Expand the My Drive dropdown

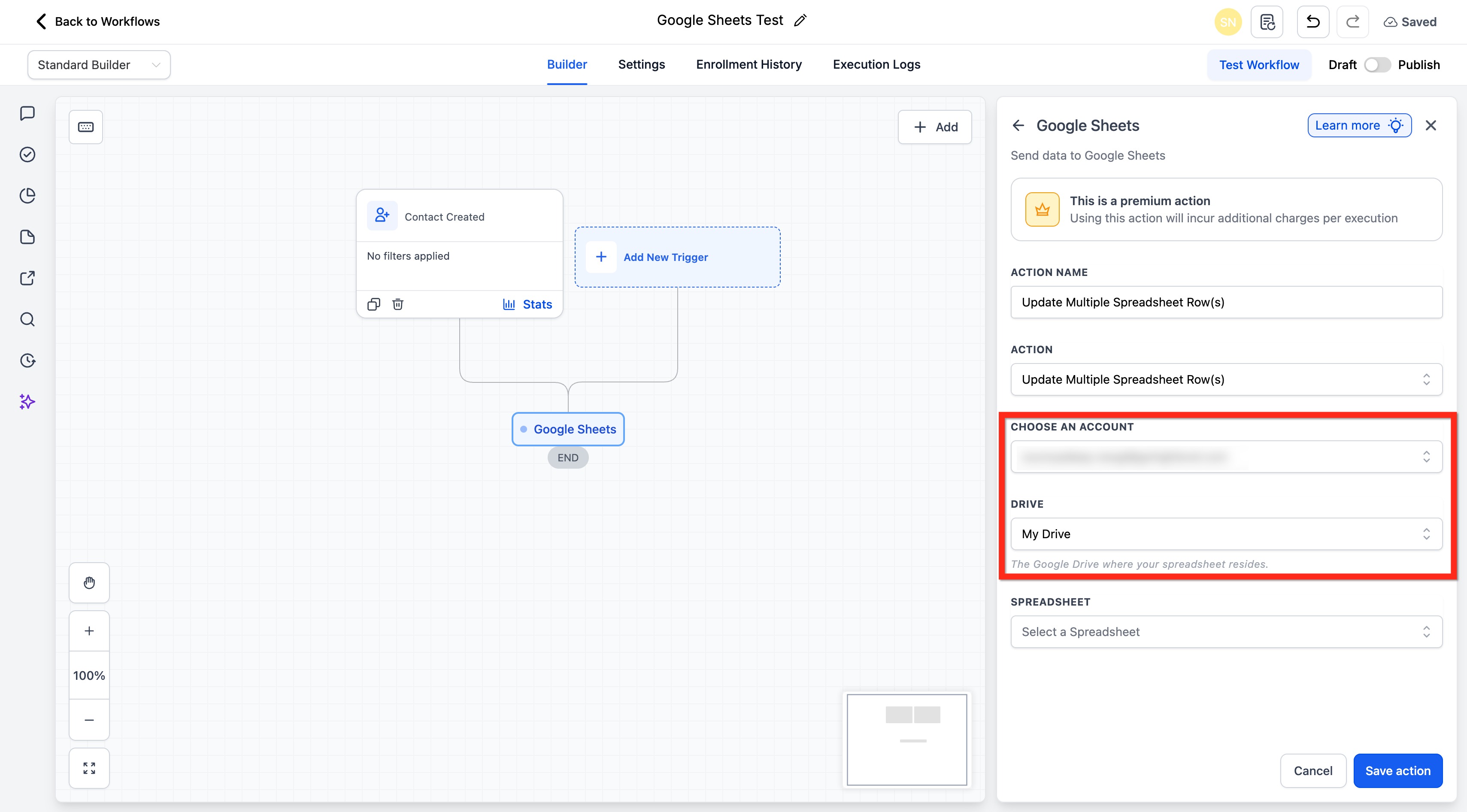point(1226,533)
